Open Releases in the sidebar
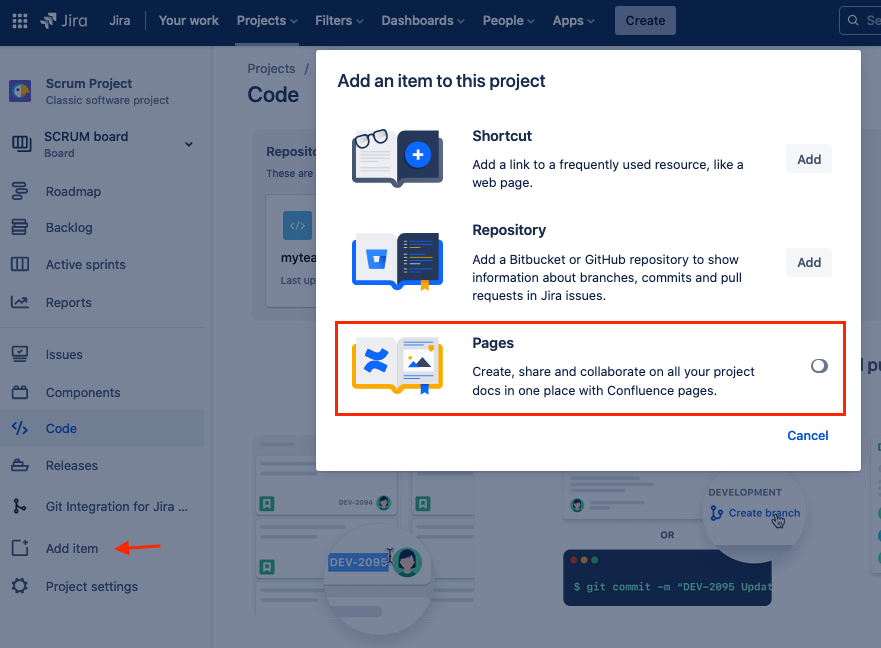Image resolution: width=881 pixels, height=648 pixels. click(x=72, y=466)
